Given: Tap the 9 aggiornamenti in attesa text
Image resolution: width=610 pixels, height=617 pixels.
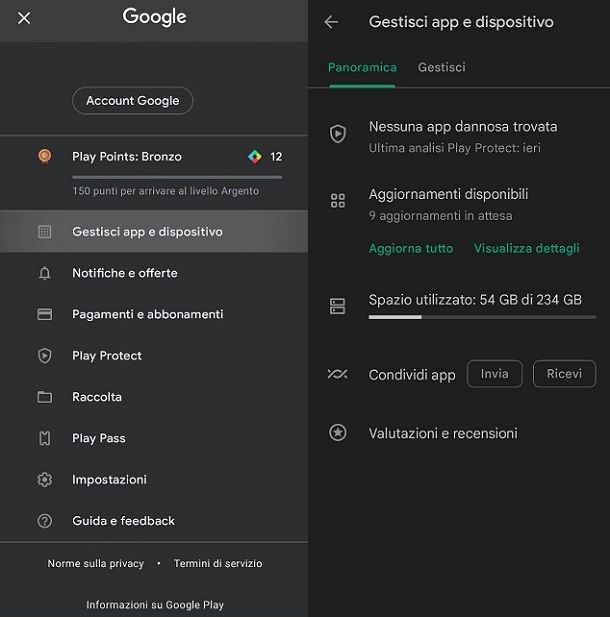Looking at the screenshot, I should (x=440, y=216).
